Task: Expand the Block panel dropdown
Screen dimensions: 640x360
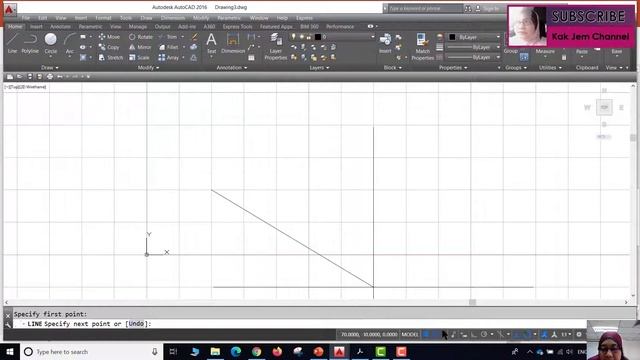Action: [x=393, y=67]
